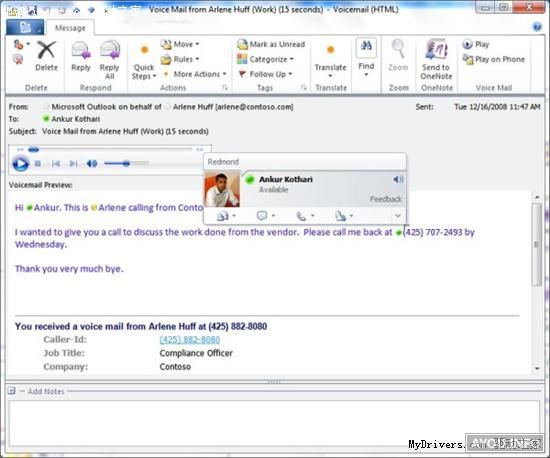Expand the Categorize dropdown
The width and height of the screenshot is (550, 458).
click(266, 59)
